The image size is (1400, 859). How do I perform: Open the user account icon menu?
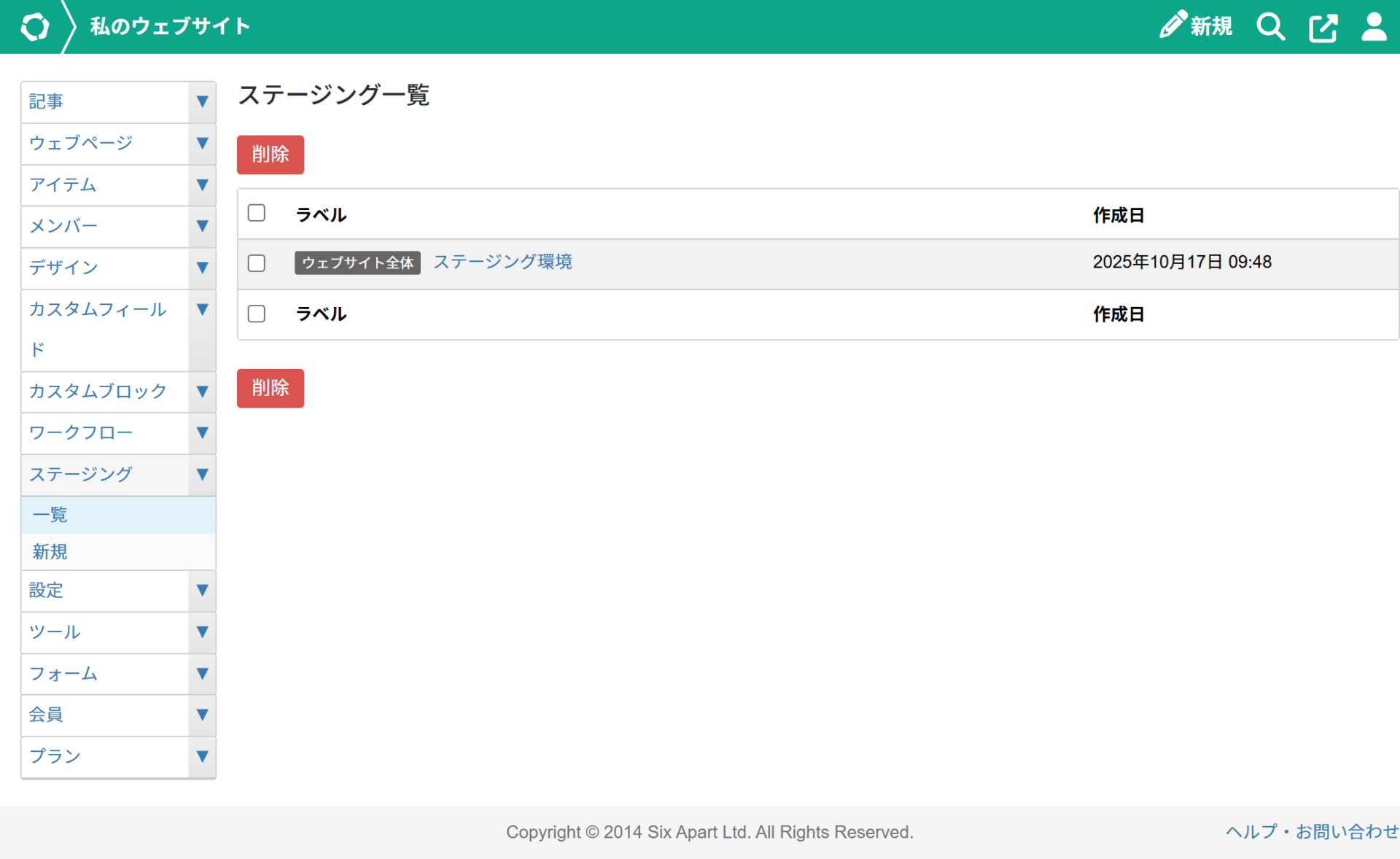(x=1374, y=27)
